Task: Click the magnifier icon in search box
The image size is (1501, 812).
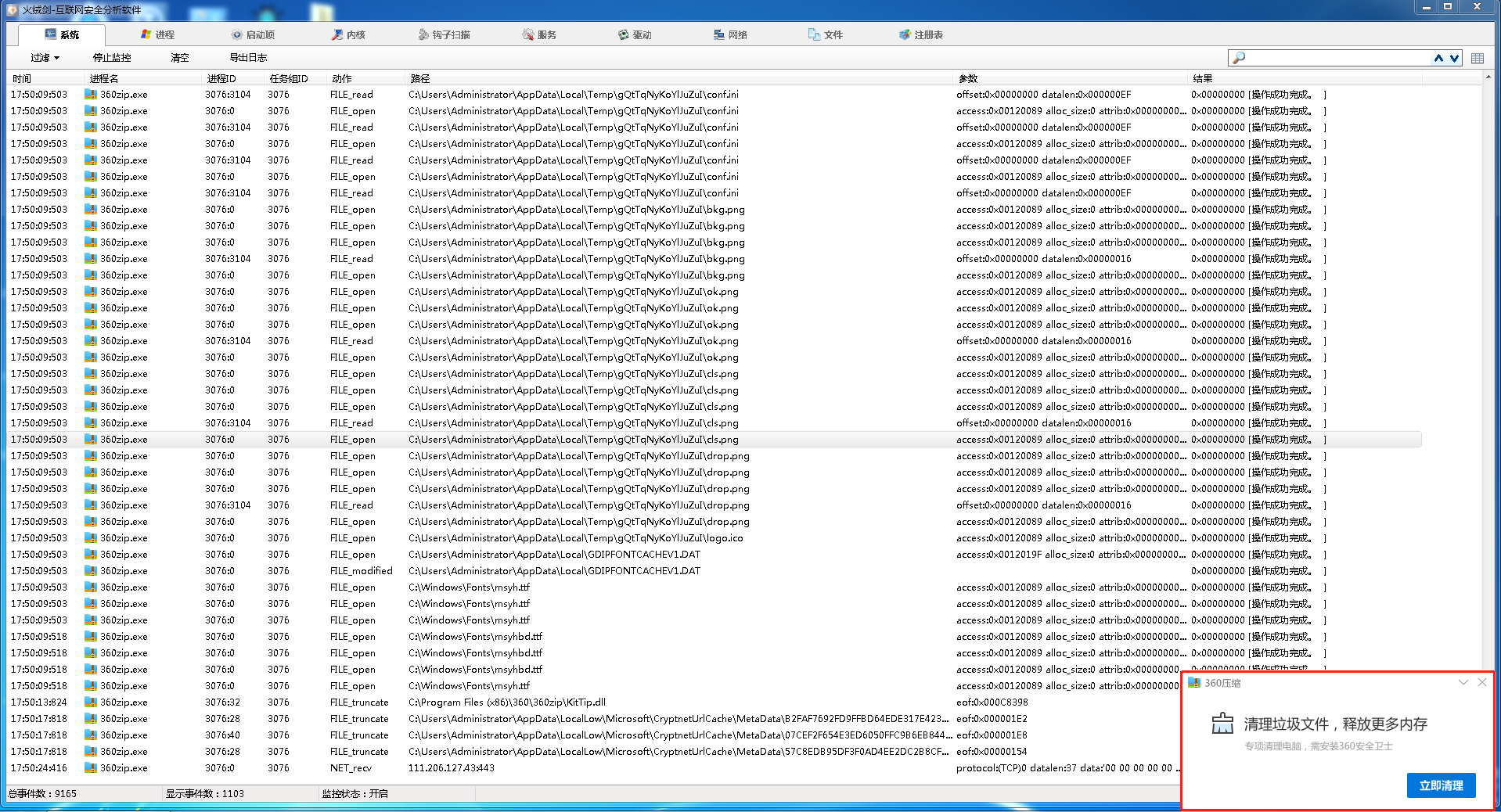Action: tap(1238, 58)
